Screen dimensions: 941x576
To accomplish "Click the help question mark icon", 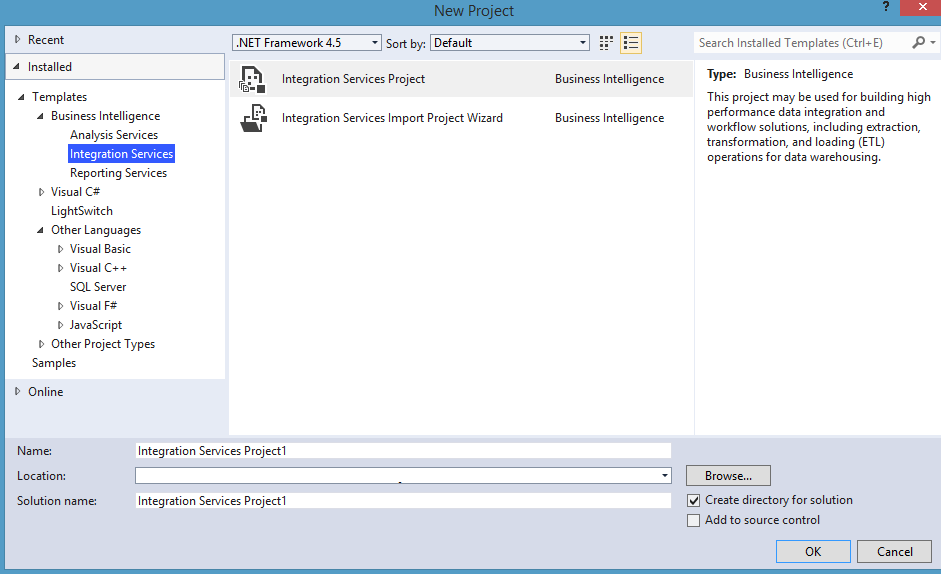I will (x=885, y=8).
